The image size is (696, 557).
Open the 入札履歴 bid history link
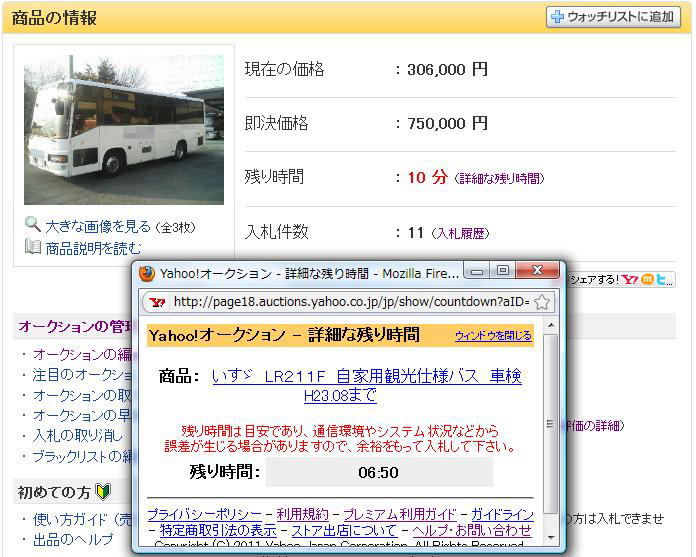(461, 233)
